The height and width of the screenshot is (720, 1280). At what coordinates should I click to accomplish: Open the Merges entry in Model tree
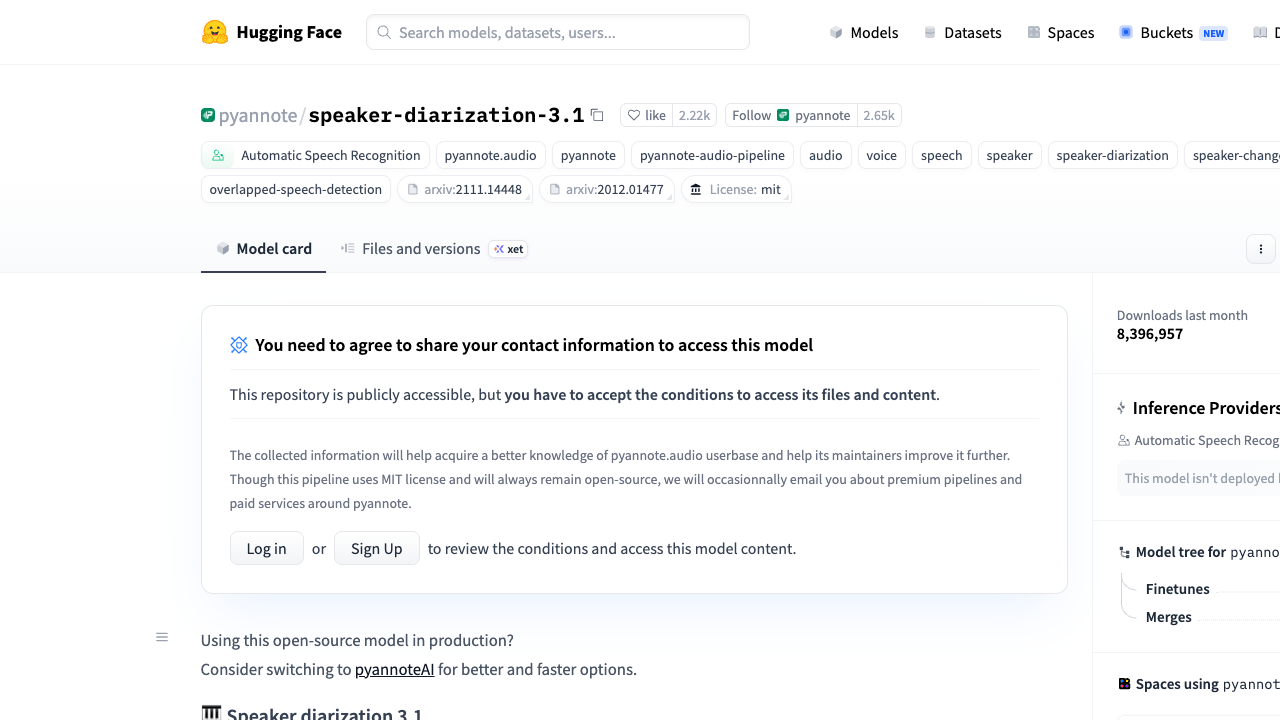[x=1169, y=617]
